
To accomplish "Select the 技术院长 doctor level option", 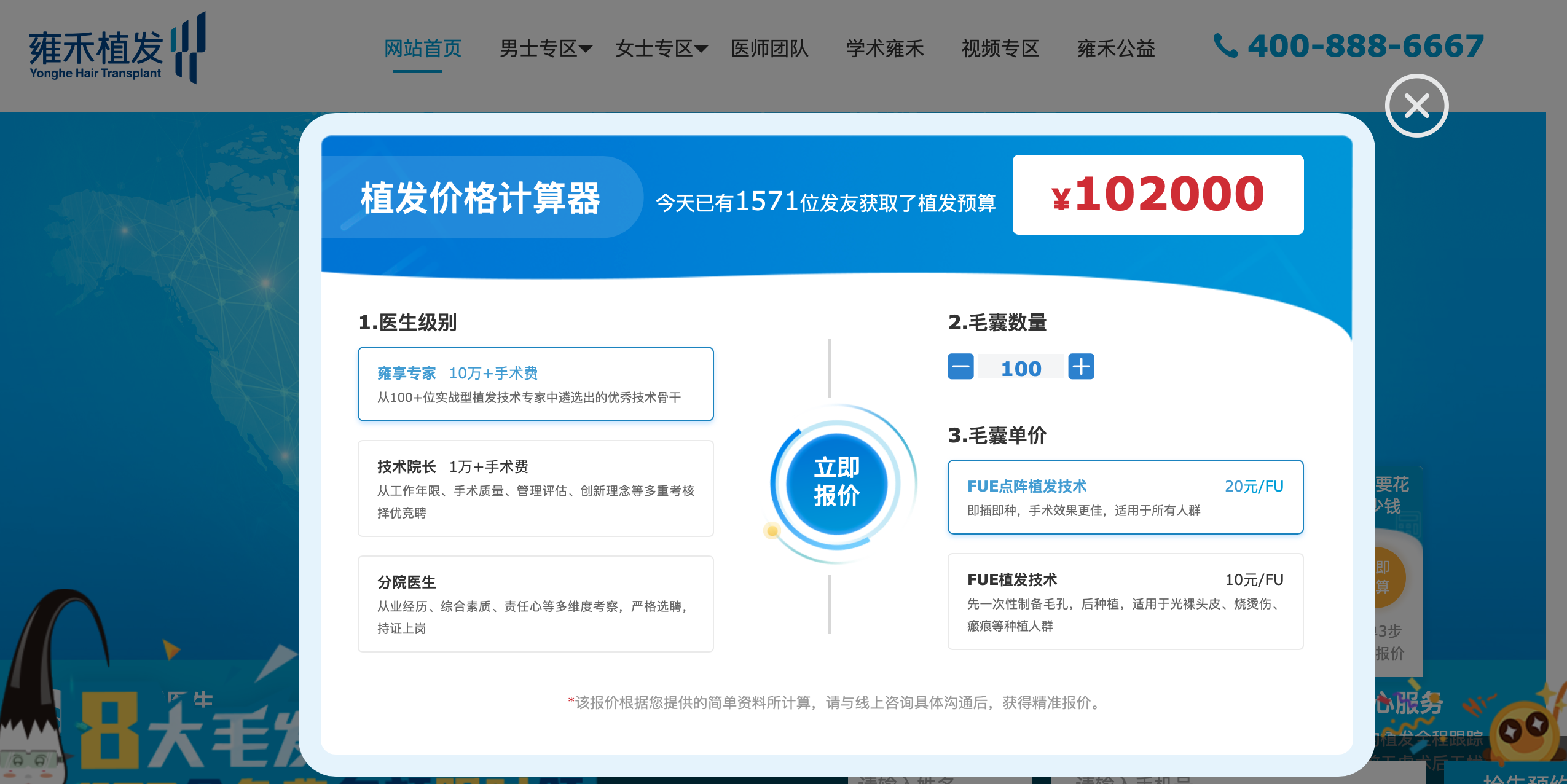I will point(535,488).
